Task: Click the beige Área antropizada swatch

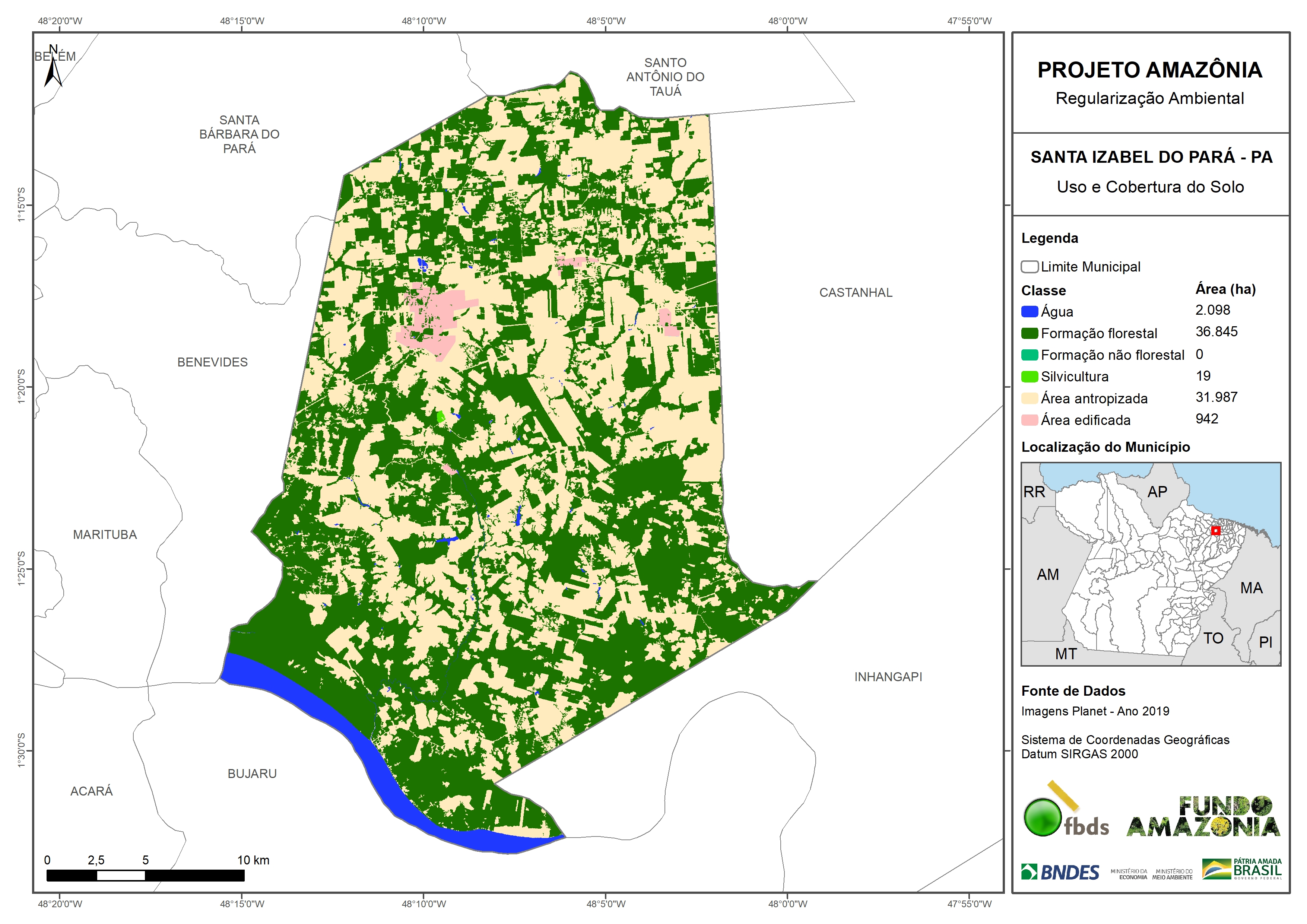Action: tap(1029, 399)
